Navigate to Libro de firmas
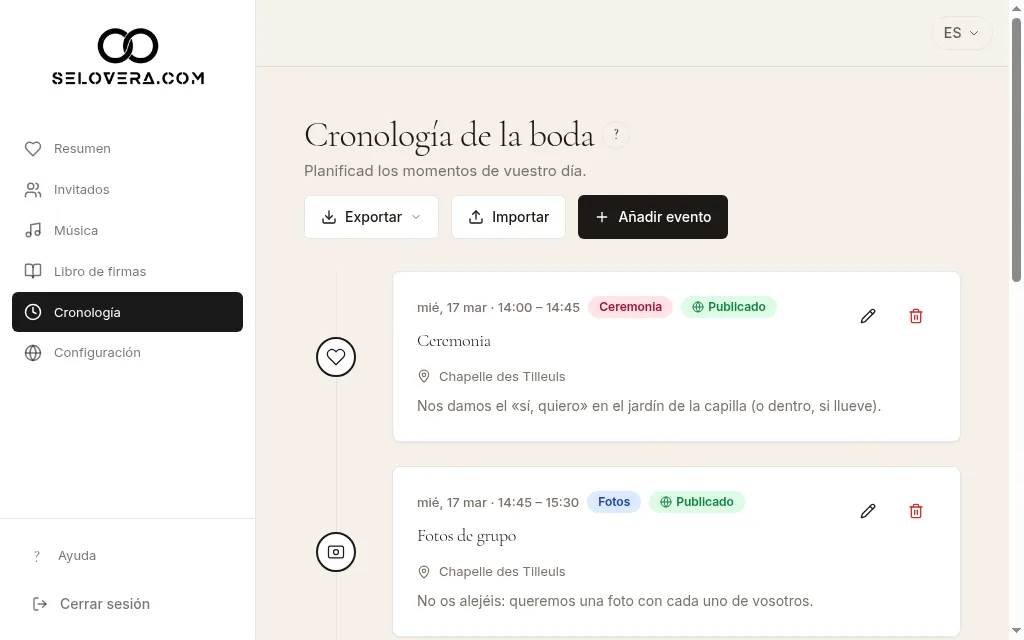Image resolution: width=1024 pixels, height=640 pixels. pos(127,272)
